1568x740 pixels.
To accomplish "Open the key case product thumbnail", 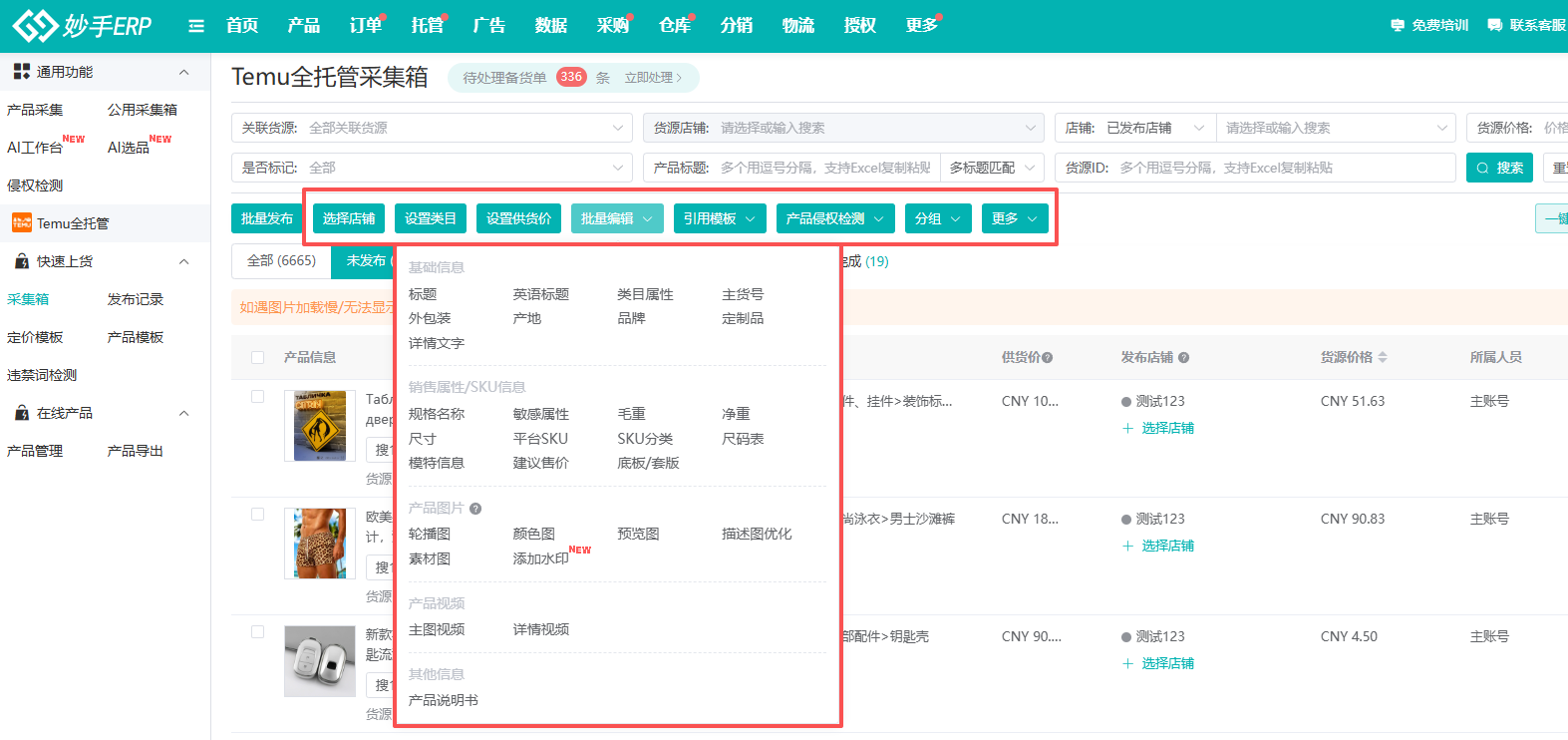I will (x=320, y=661).
